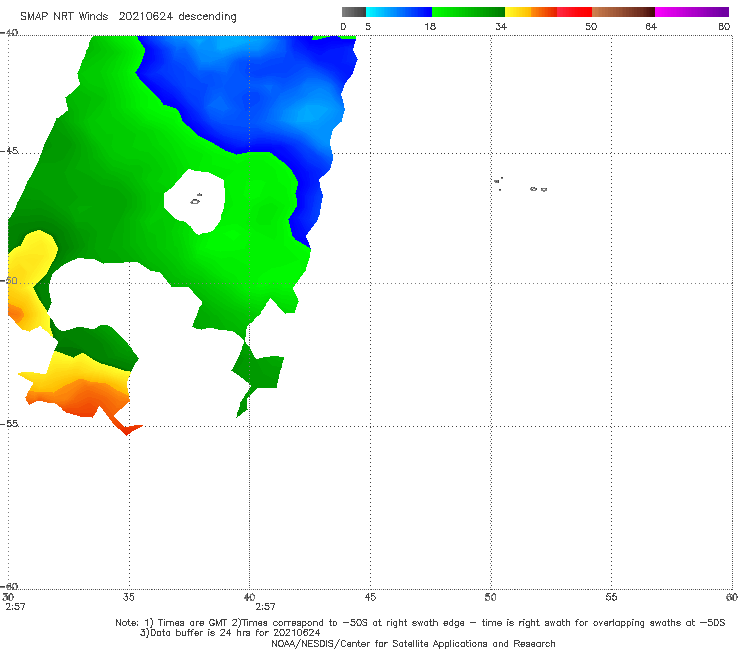Click the red wind tip near -55 latitude
The width and height of the screenshot is (740, 650).
point(128,429)
